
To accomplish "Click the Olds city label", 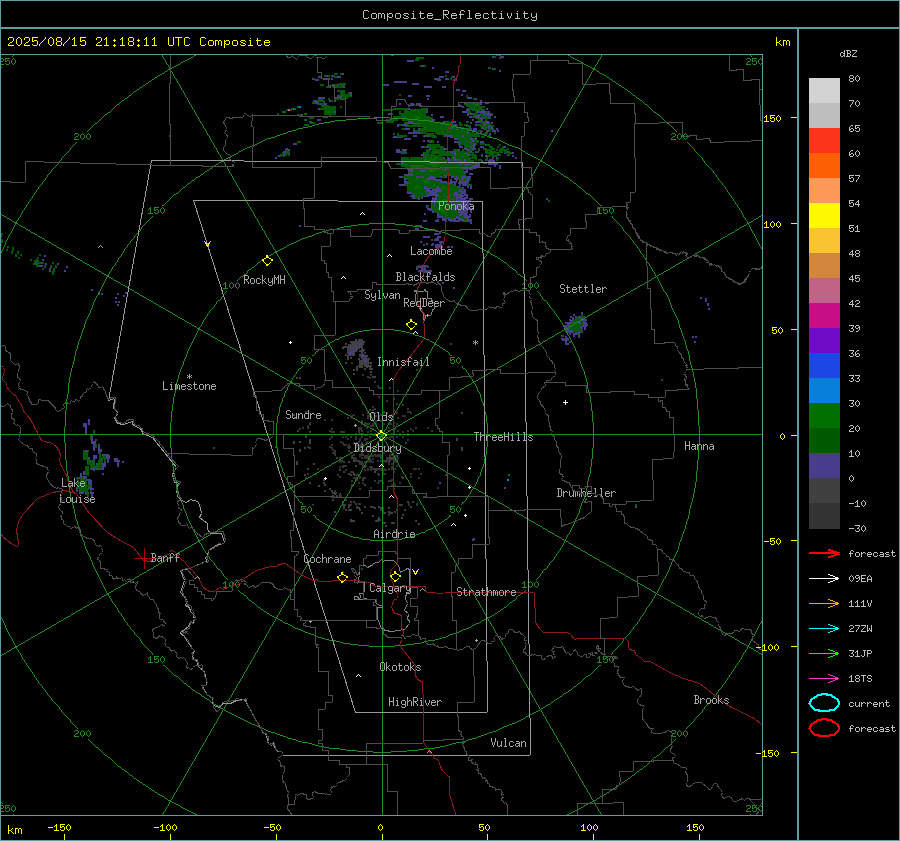I will [x=381, y=417].
